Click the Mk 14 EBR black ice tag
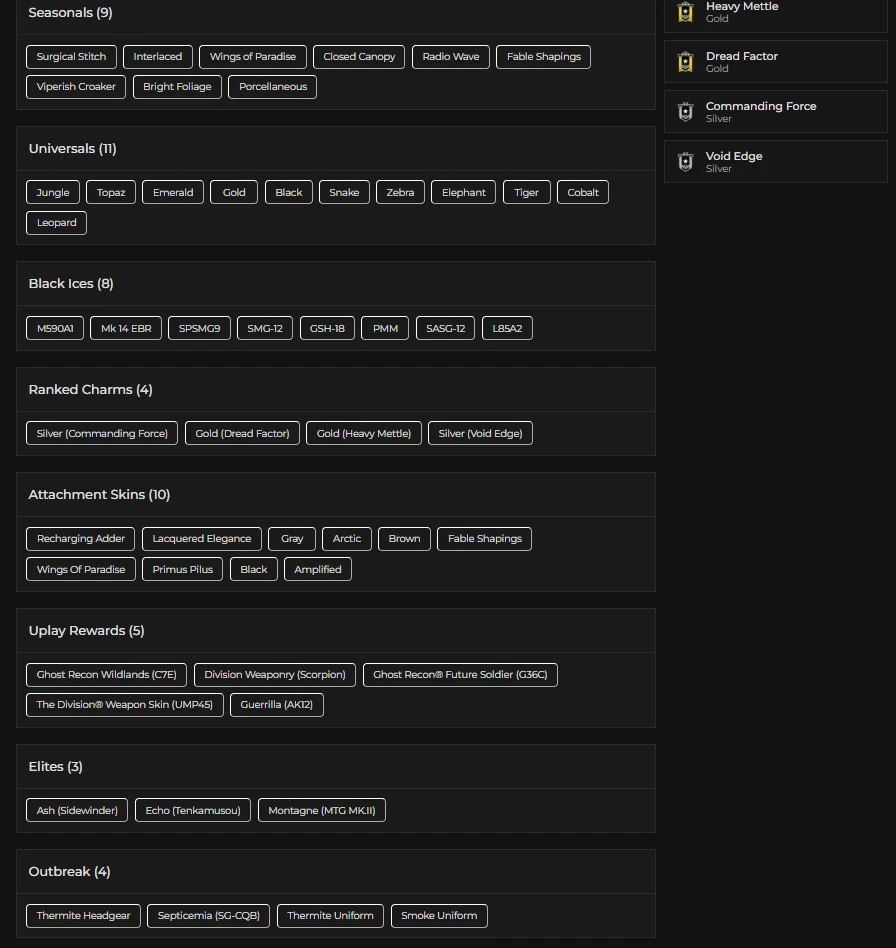 [x=126, y=328]
